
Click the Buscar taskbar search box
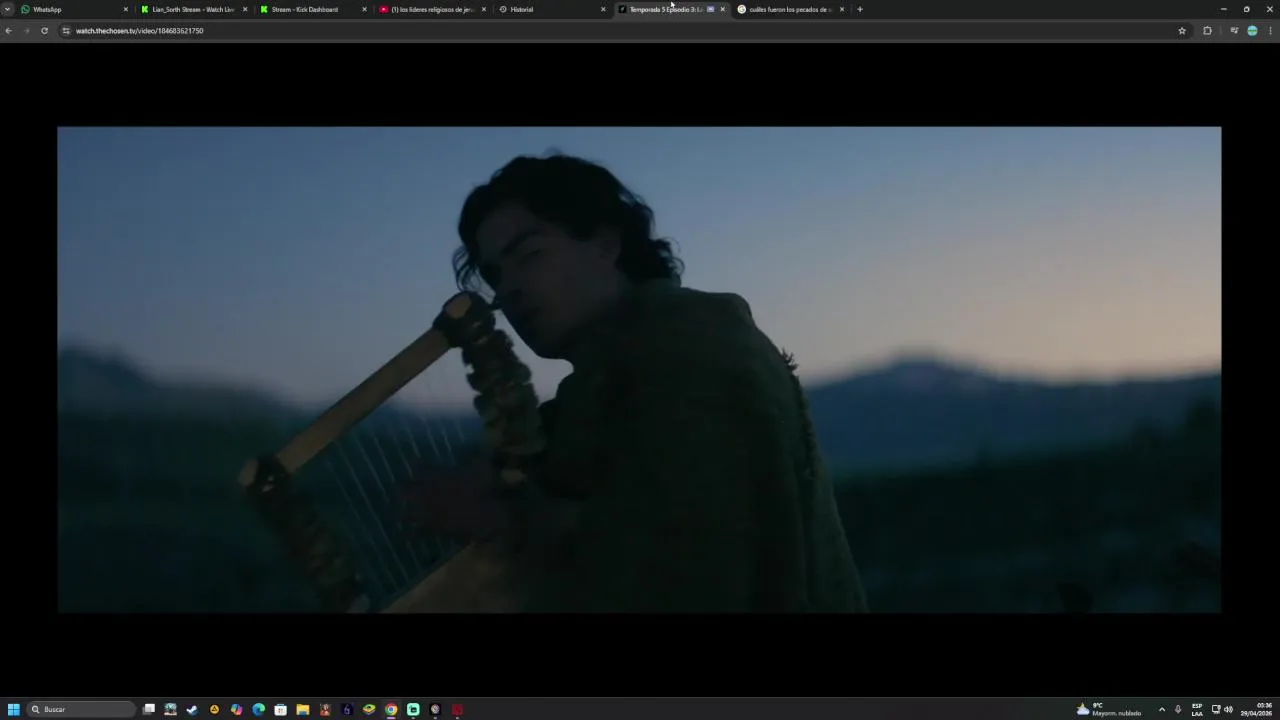(x=81, y=709)
